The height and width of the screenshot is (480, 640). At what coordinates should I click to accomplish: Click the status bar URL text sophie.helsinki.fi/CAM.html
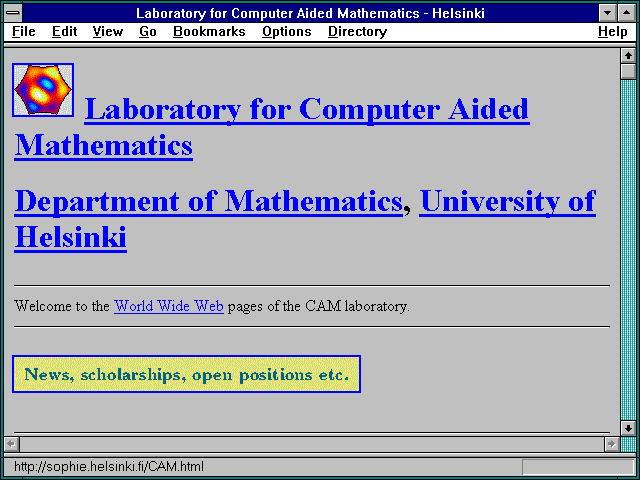tap(108, 467)
